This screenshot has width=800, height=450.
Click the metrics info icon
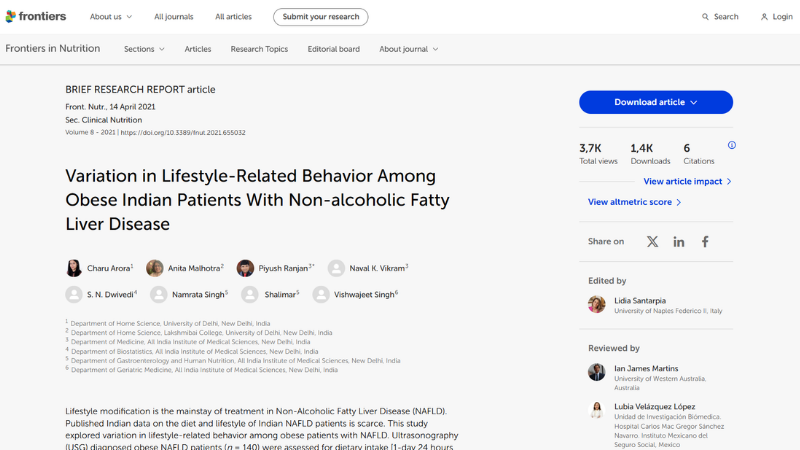[x=731, y=145]
